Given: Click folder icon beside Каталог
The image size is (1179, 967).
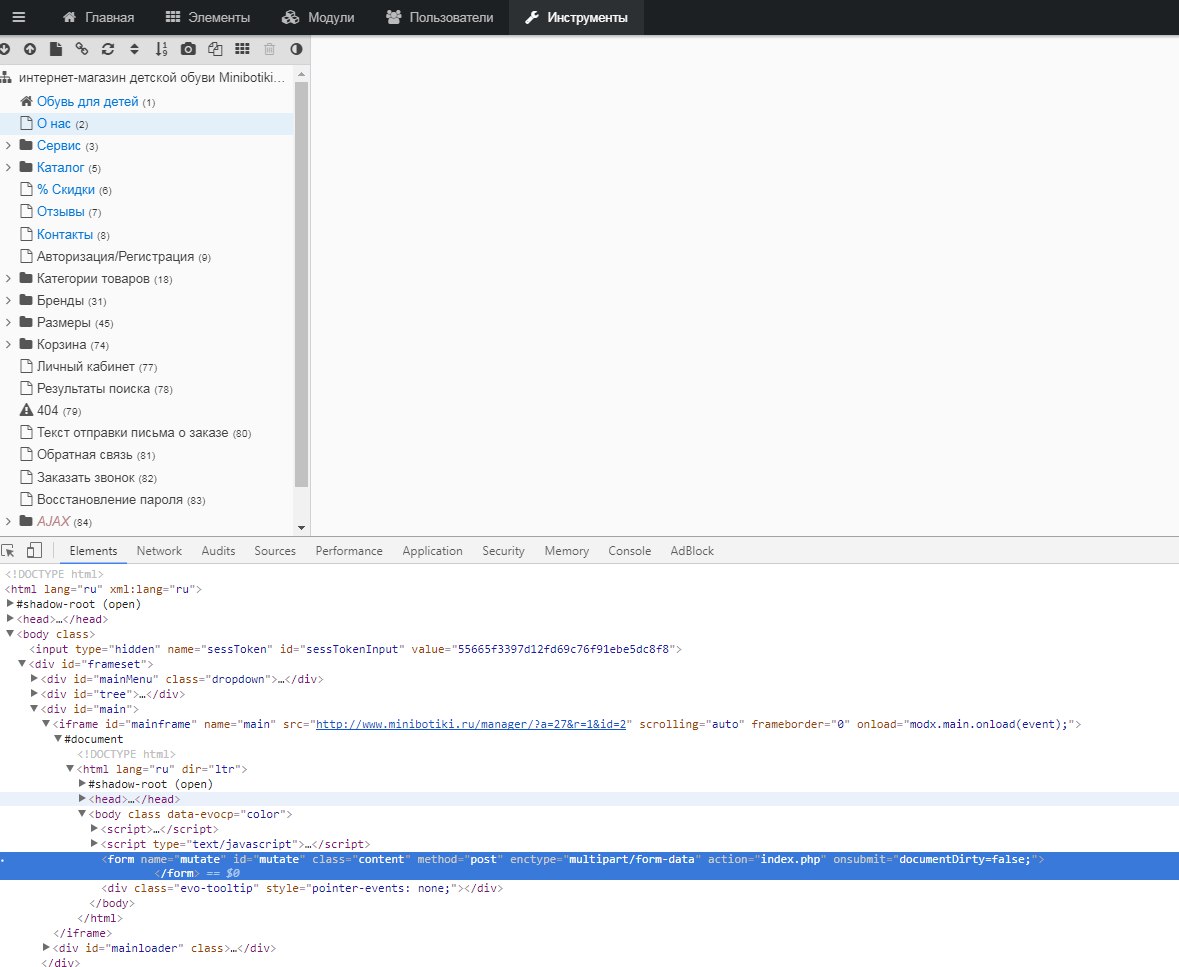Looking at the screenshot, I should pyautogui.click(x=26, y=167).
